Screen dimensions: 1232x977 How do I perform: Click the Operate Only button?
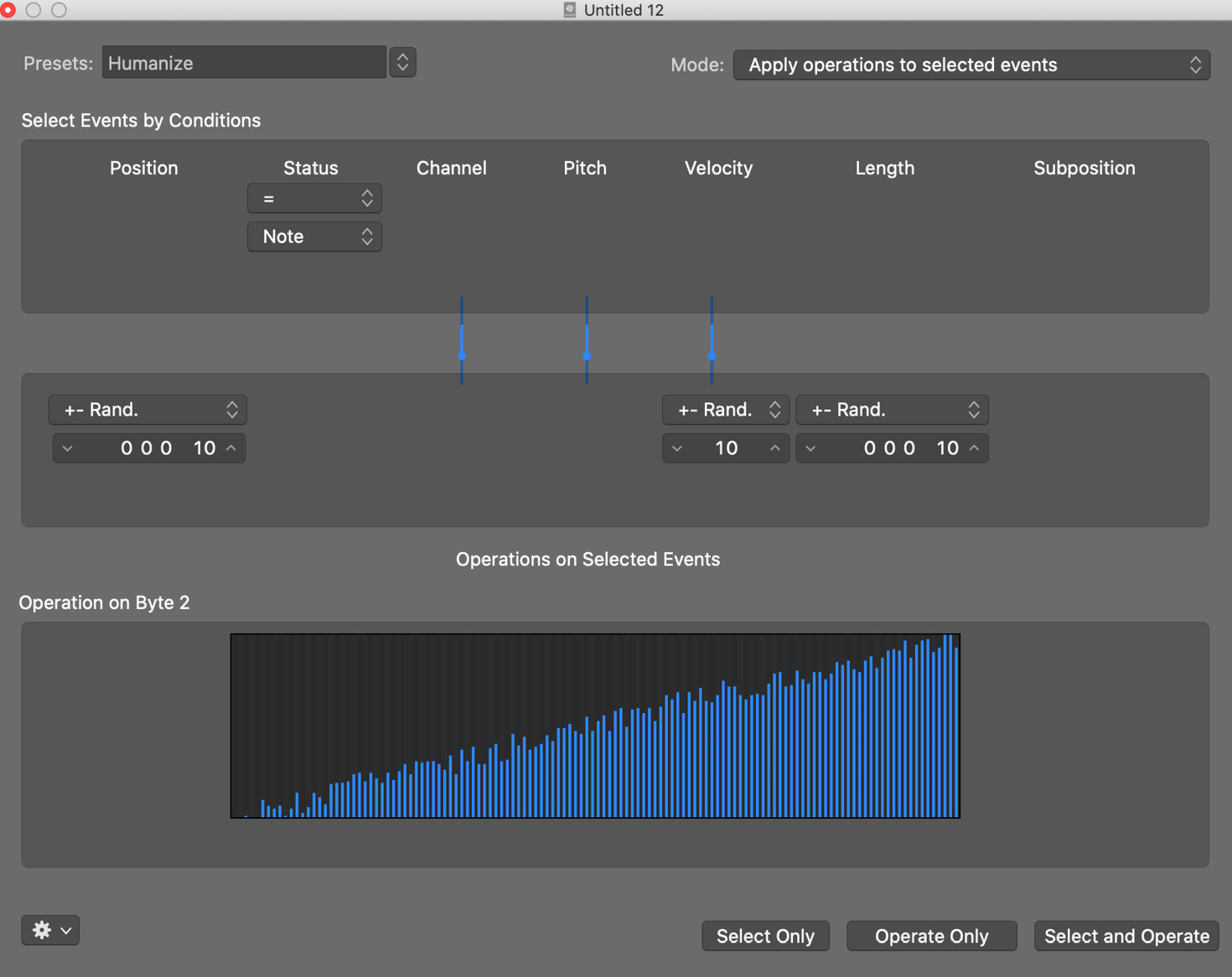click(x=932, y=936)
